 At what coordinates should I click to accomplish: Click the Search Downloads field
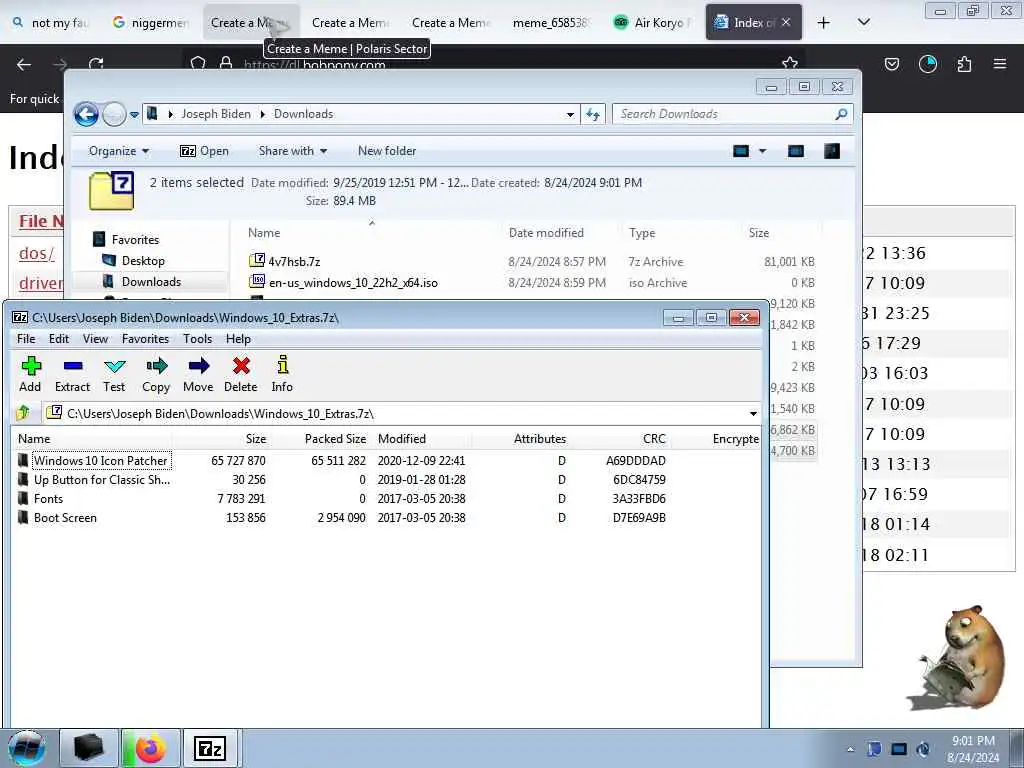tap(725, 114)
